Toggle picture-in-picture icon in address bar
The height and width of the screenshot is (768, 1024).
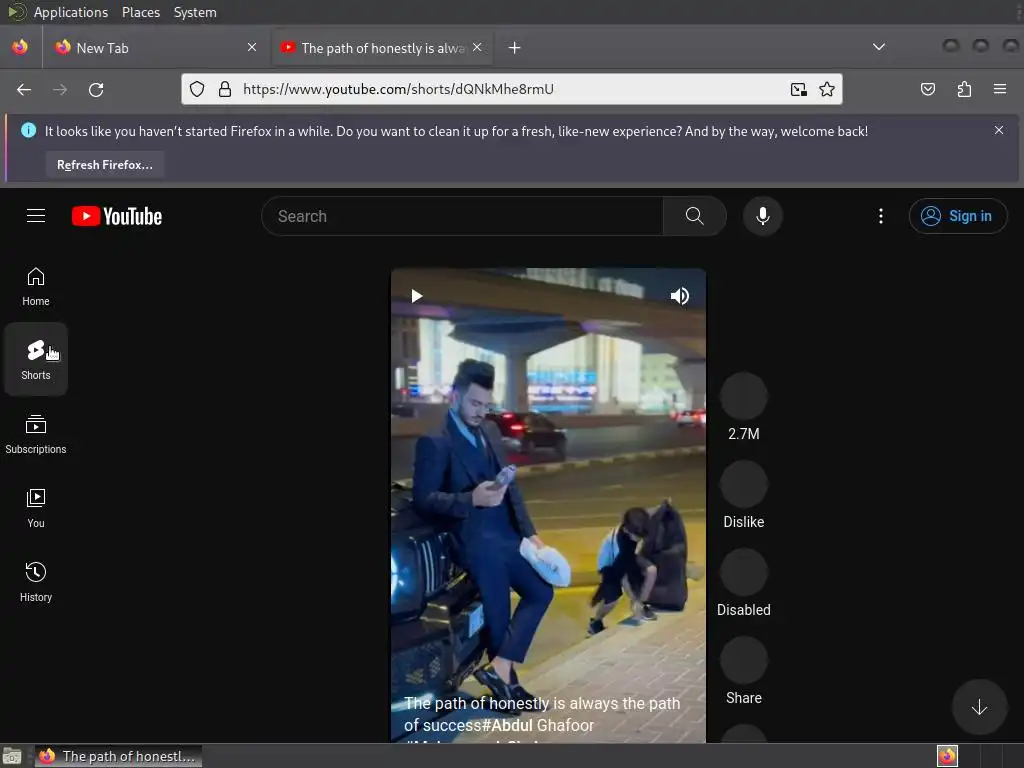point(798,89)
